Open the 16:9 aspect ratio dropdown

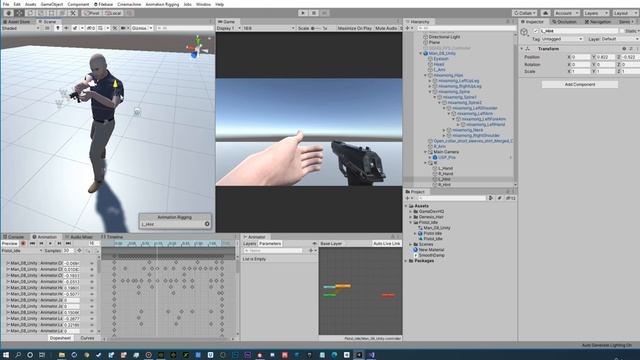[269, 28]
